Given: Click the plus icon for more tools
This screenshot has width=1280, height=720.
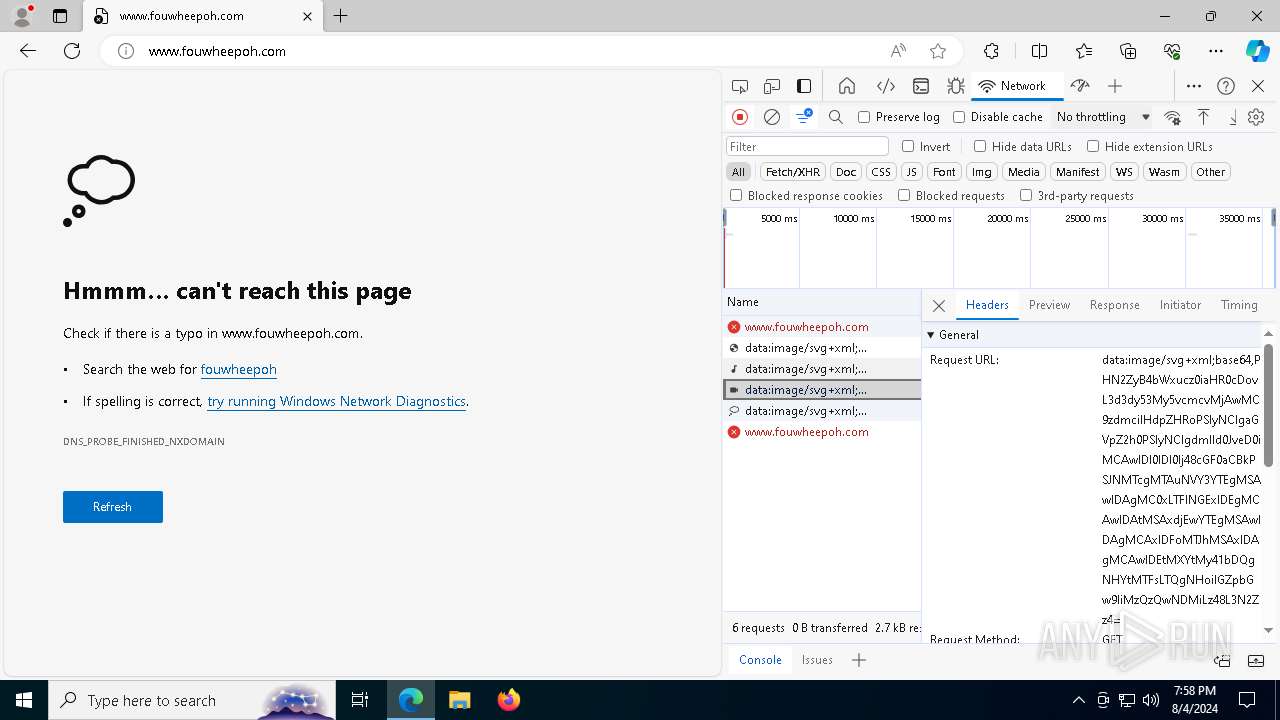Looking at the screenshot, I should pyautogui.click(x=1115, y=86).
